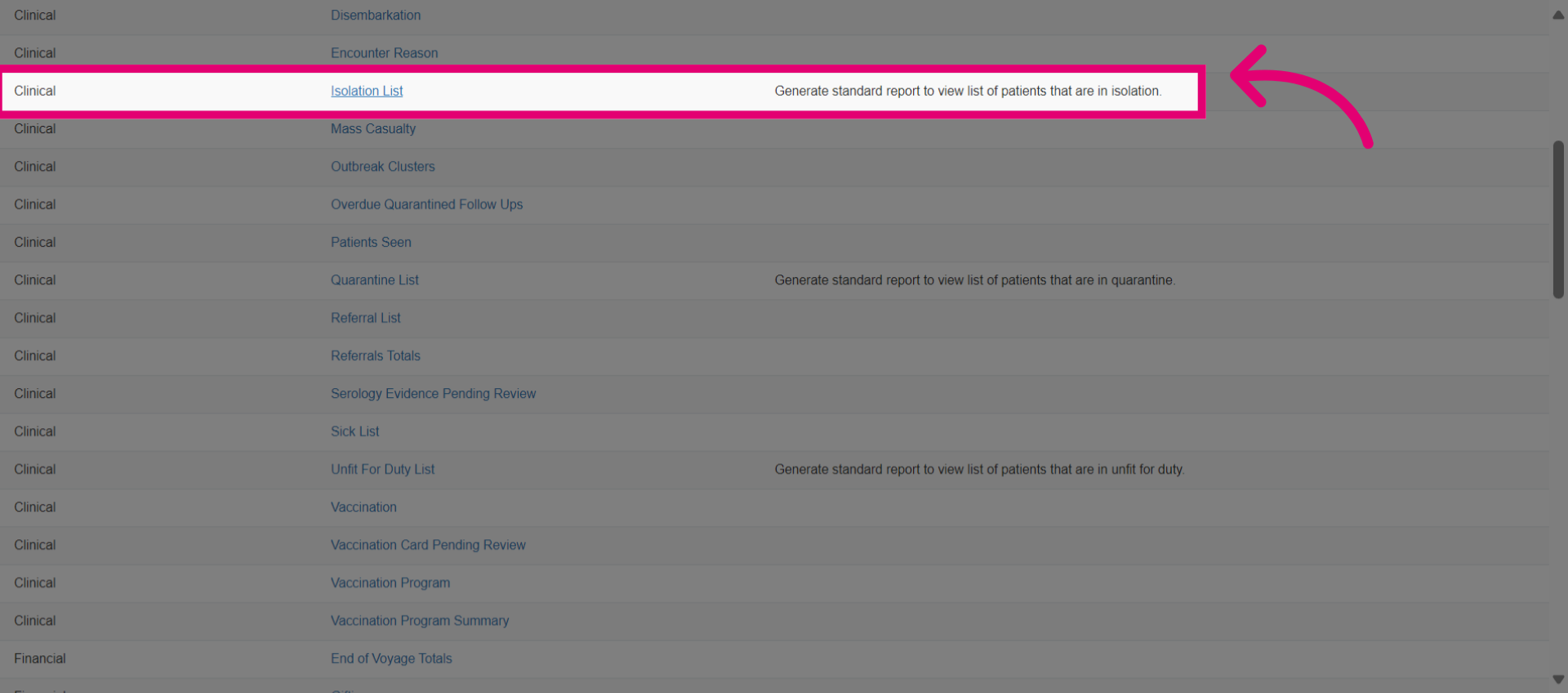The image size is (1568, 693).
Task: Click Clinical cell in Isolation List row
Action: pyautogui.click(x=35, y=91)
